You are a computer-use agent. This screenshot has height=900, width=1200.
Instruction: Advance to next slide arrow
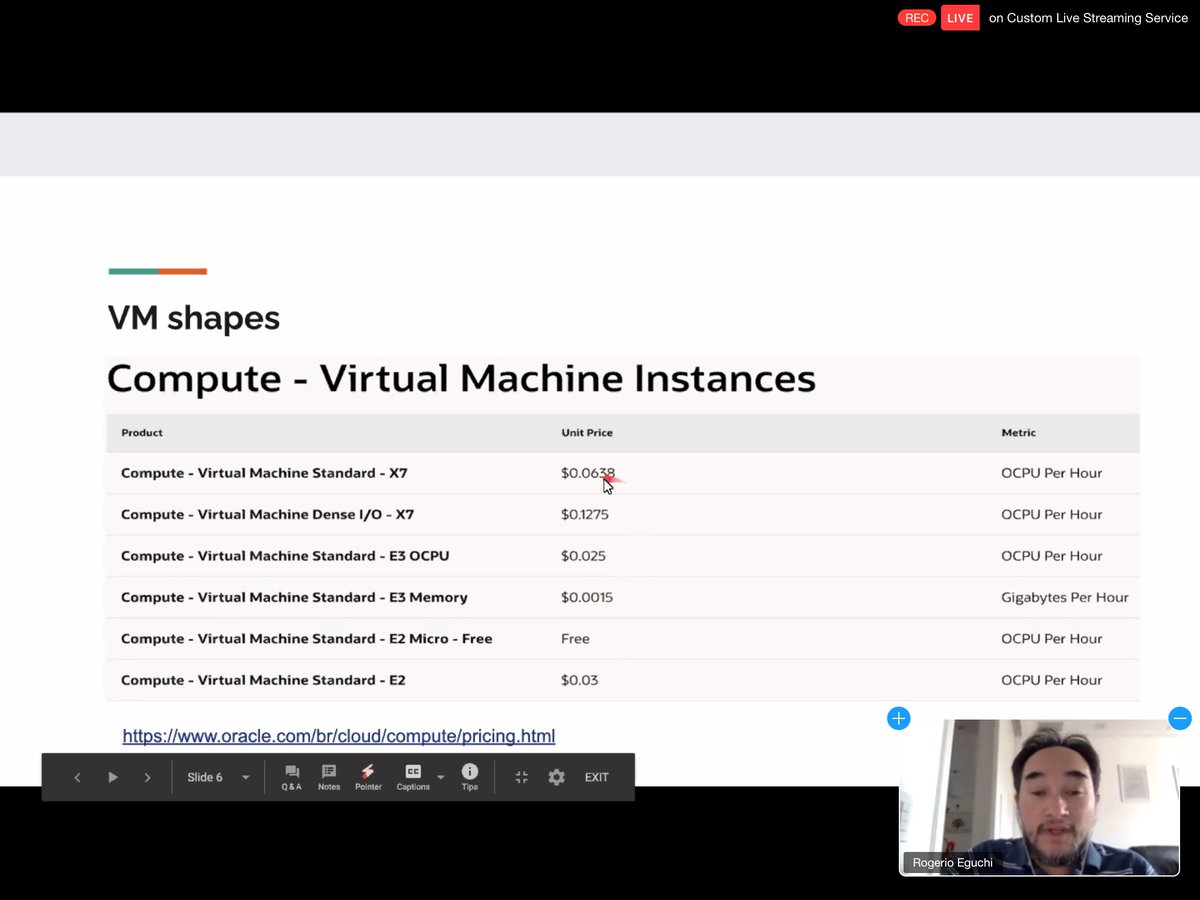pyautogui.click(x=147, y=777)
